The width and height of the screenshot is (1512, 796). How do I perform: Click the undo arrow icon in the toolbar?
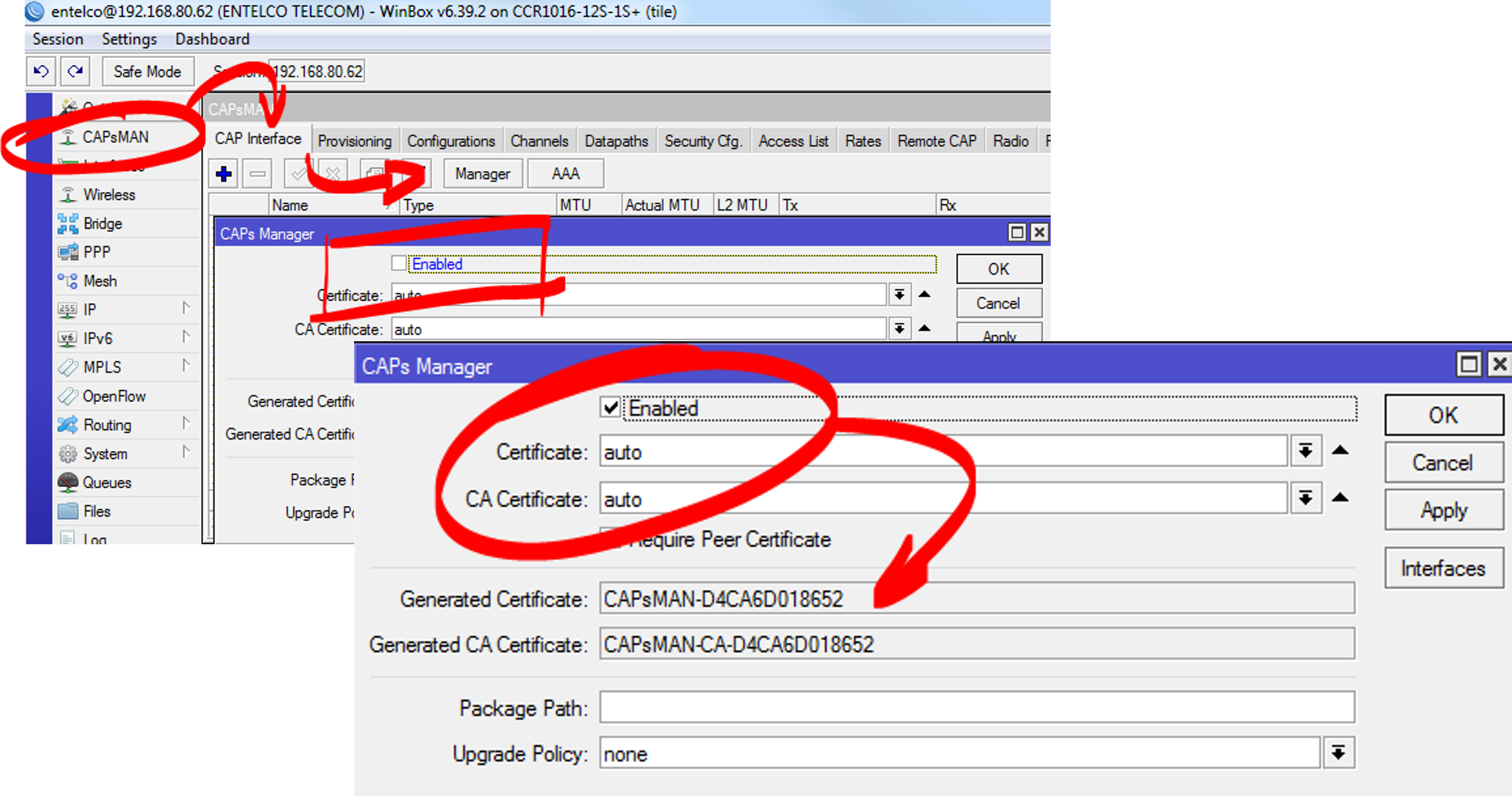tap(41, 72)
